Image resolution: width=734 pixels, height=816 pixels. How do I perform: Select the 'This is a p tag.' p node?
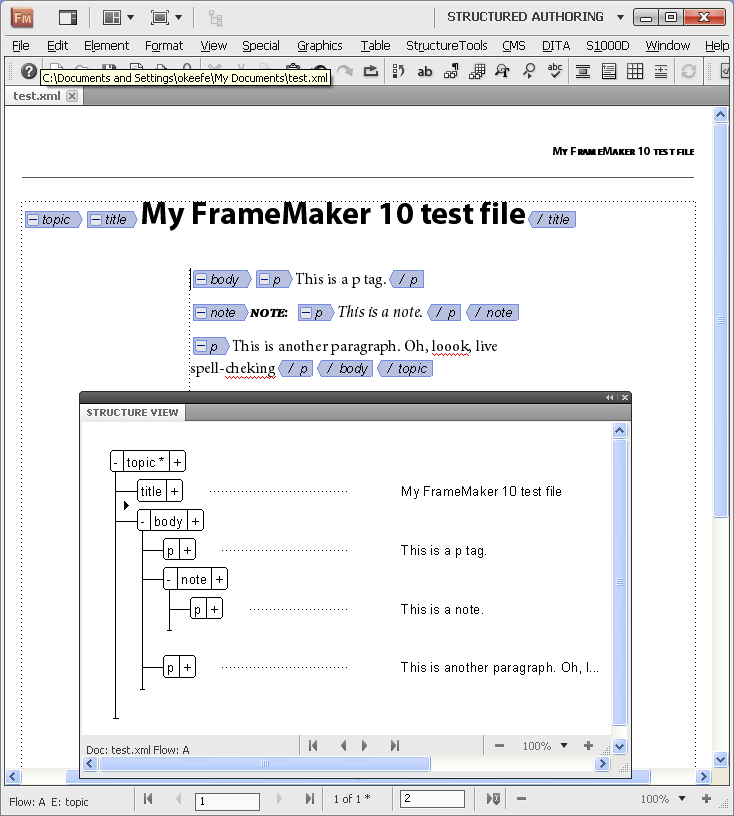click(171, 550)
